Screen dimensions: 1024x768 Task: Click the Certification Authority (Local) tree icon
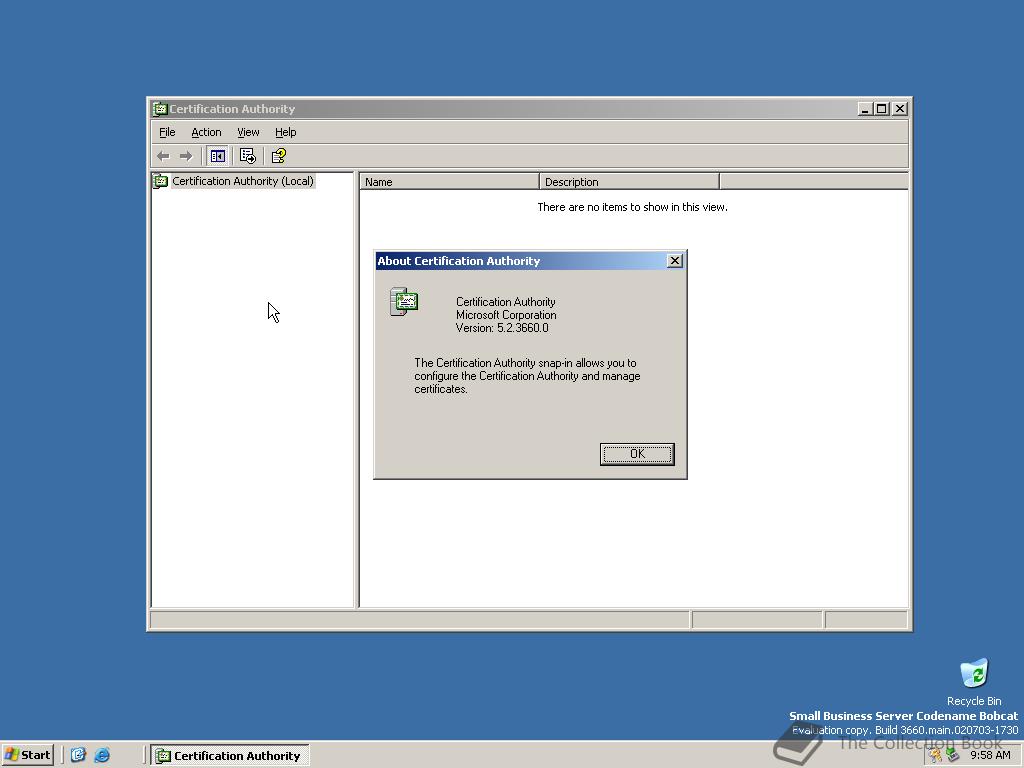pyautogui.click(x=160, y=181)
